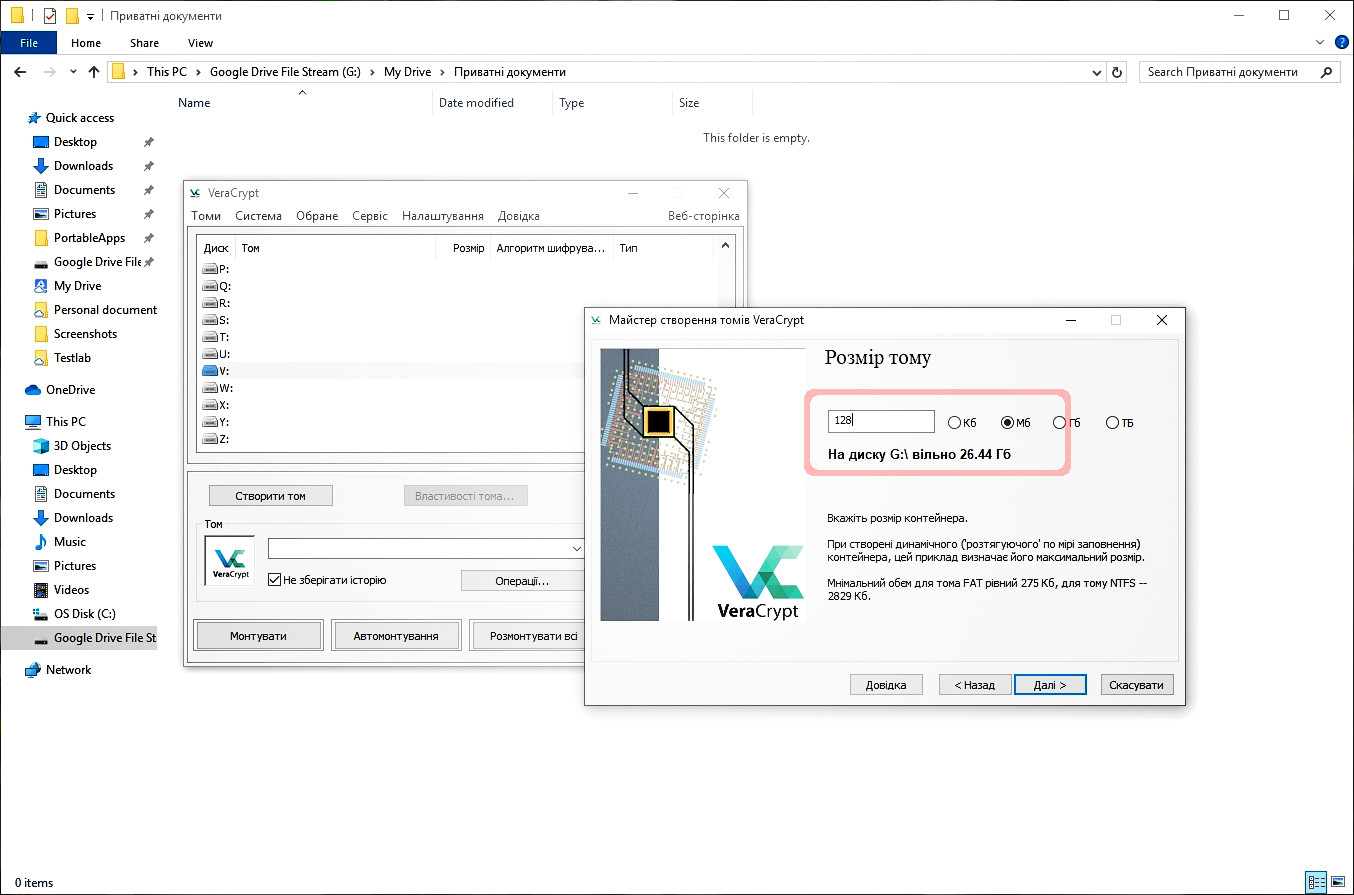Click the volume size input field
The width and height of the screenshot is (1354, 895).
[881, 421]
